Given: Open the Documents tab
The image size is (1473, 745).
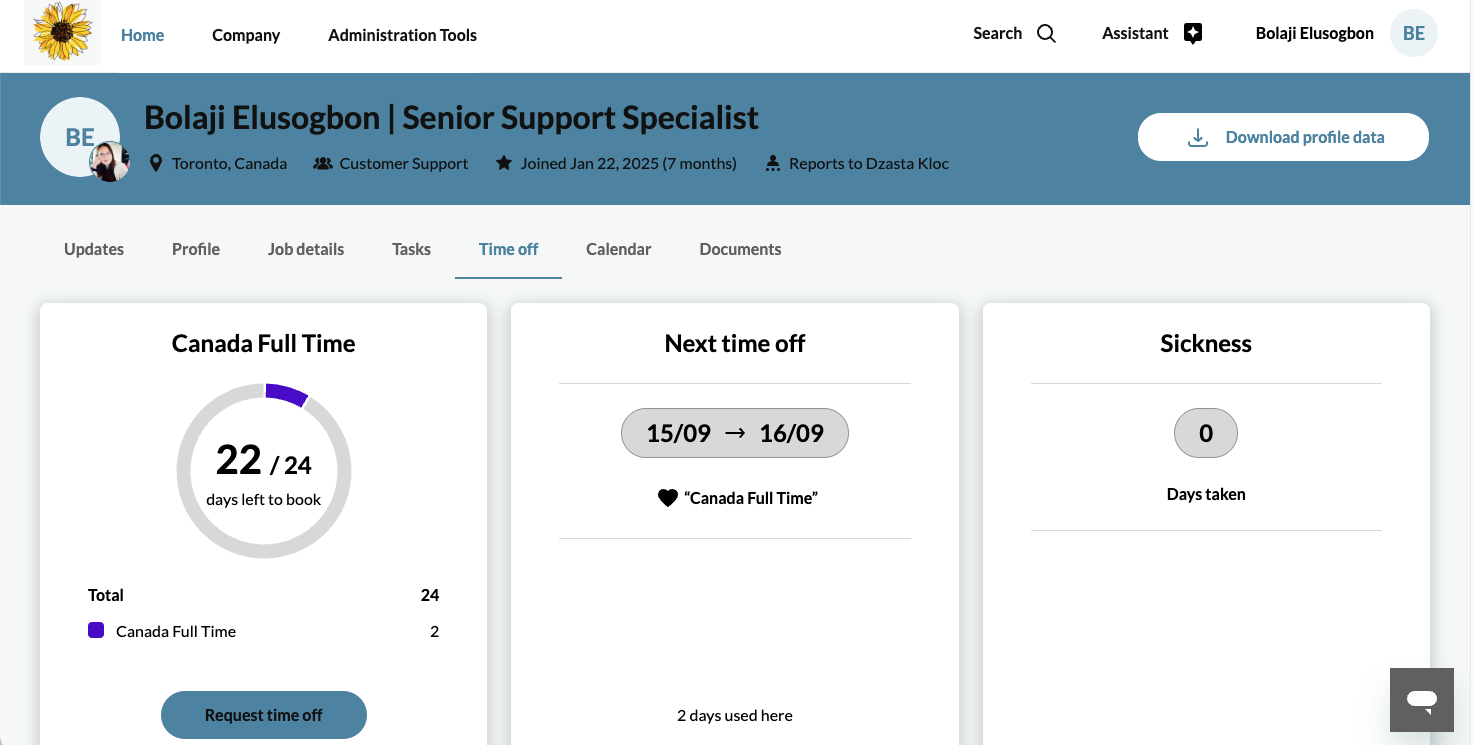Looking at the screenshot, I should 740,248.
